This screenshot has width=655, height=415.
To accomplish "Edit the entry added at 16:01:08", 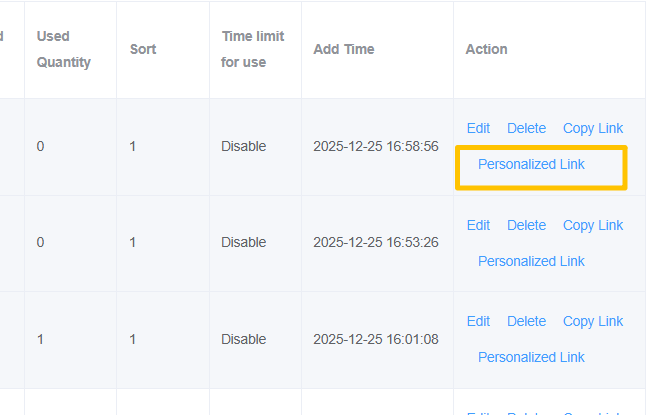I will tap(478, 321).
